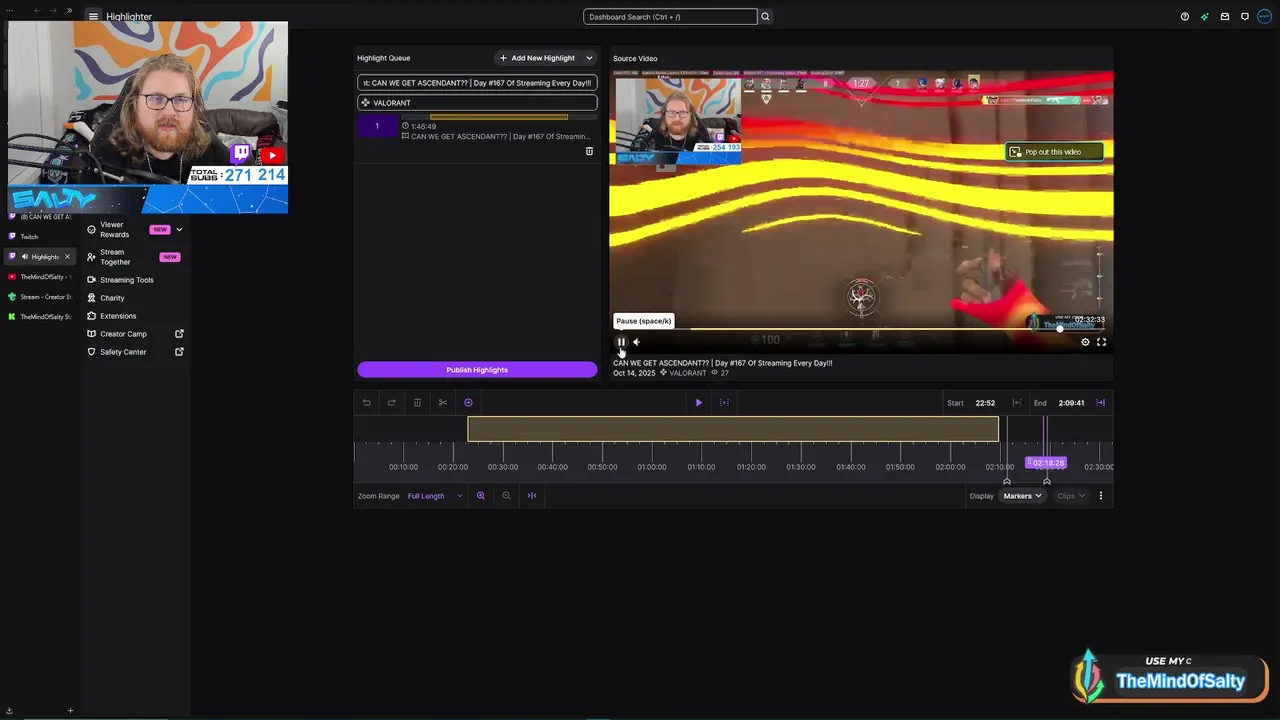Click the timeline marker arrow near 02:10:00

tap(1007, 482)
